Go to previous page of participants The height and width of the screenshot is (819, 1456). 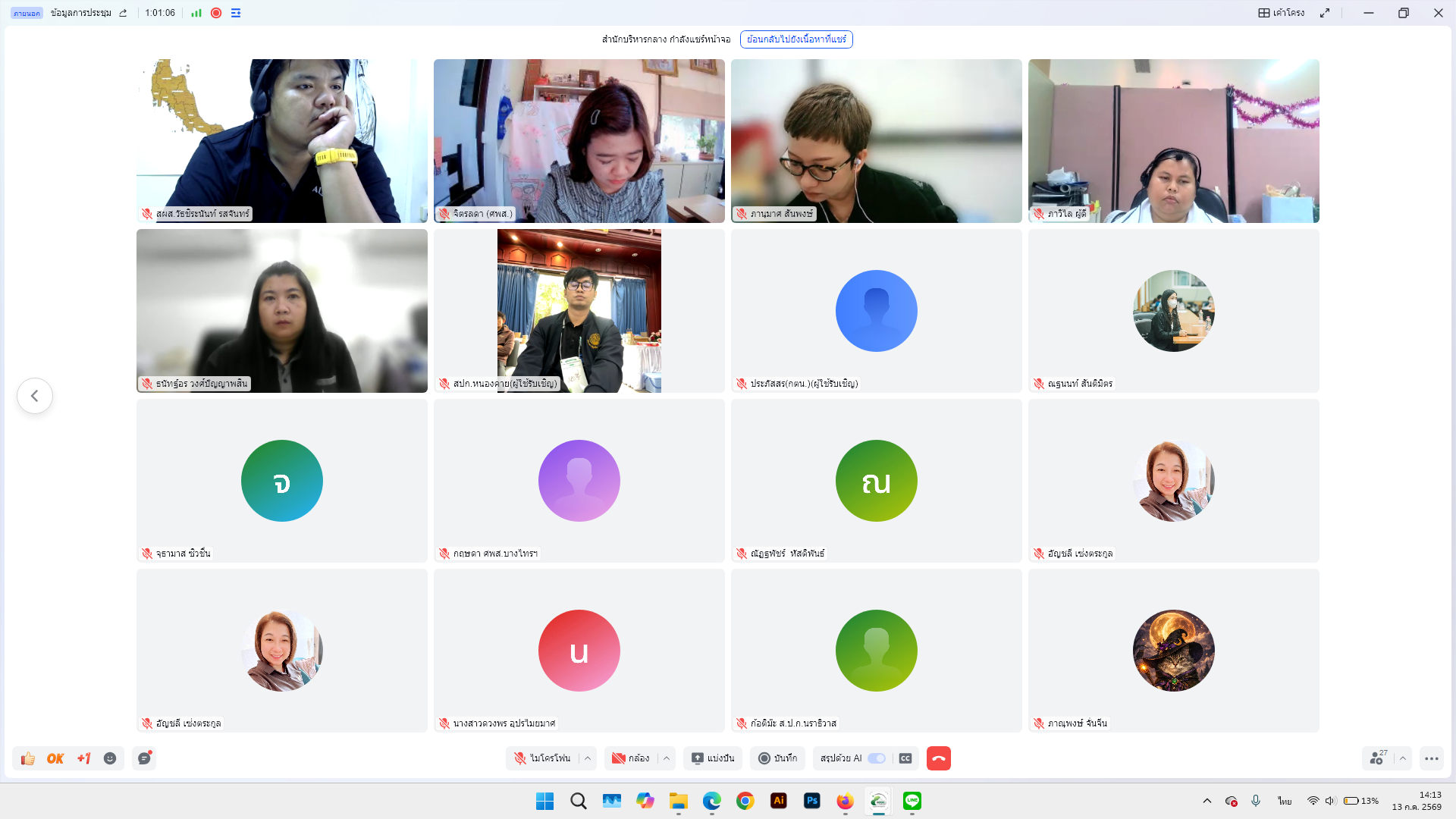[x=35, y=396]
